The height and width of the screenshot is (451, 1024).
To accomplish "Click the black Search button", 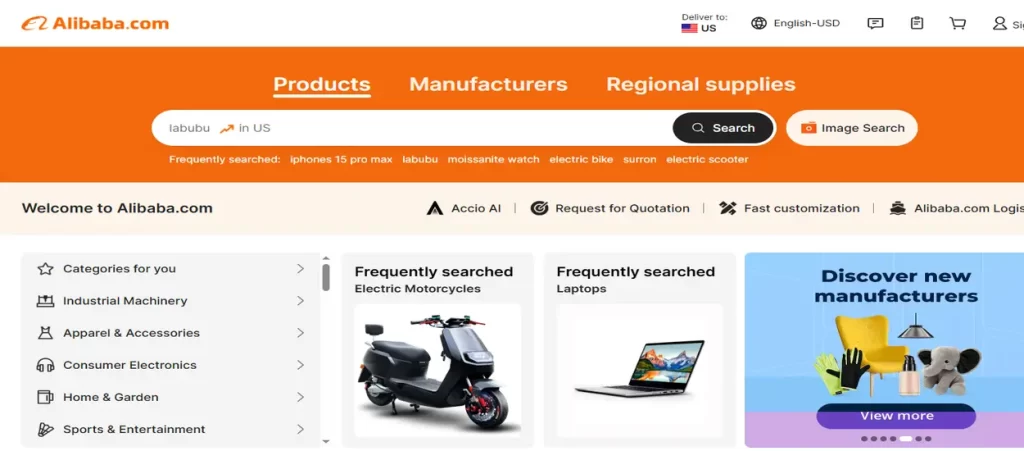I will point(724,128).
